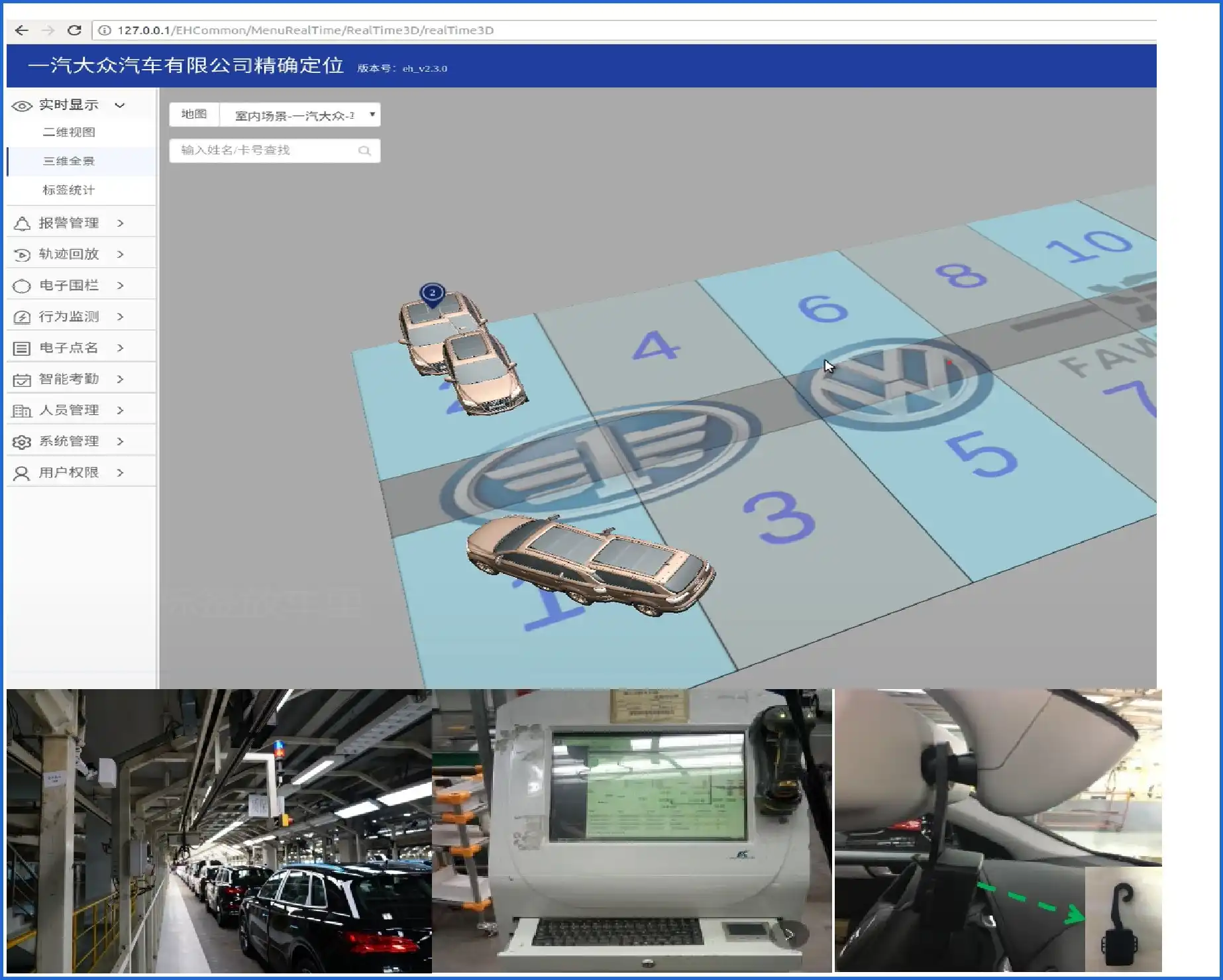
Task: Click the rearview mirror tag photo
Action: (x=998, y=831)
